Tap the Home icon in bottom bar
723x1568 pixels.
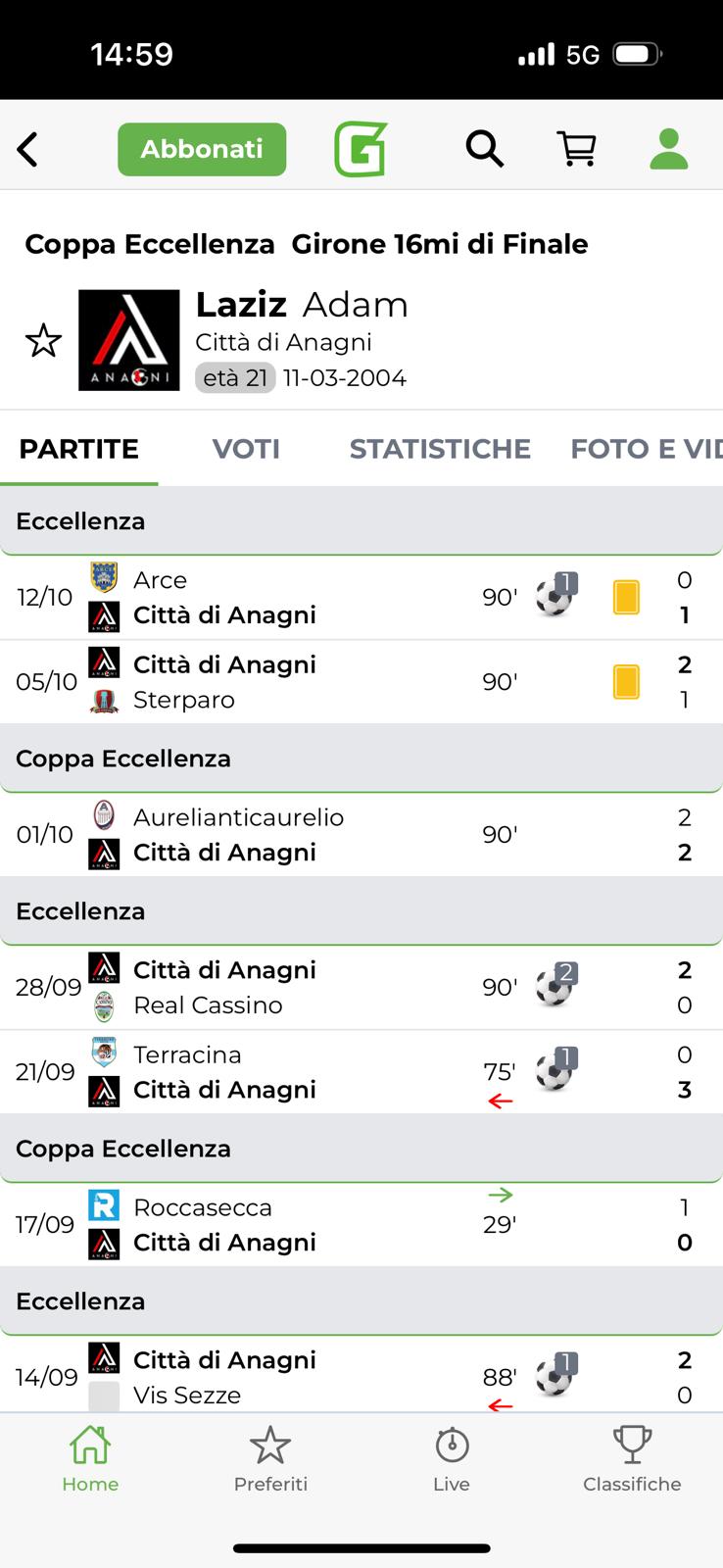(x=90, y=1457)
